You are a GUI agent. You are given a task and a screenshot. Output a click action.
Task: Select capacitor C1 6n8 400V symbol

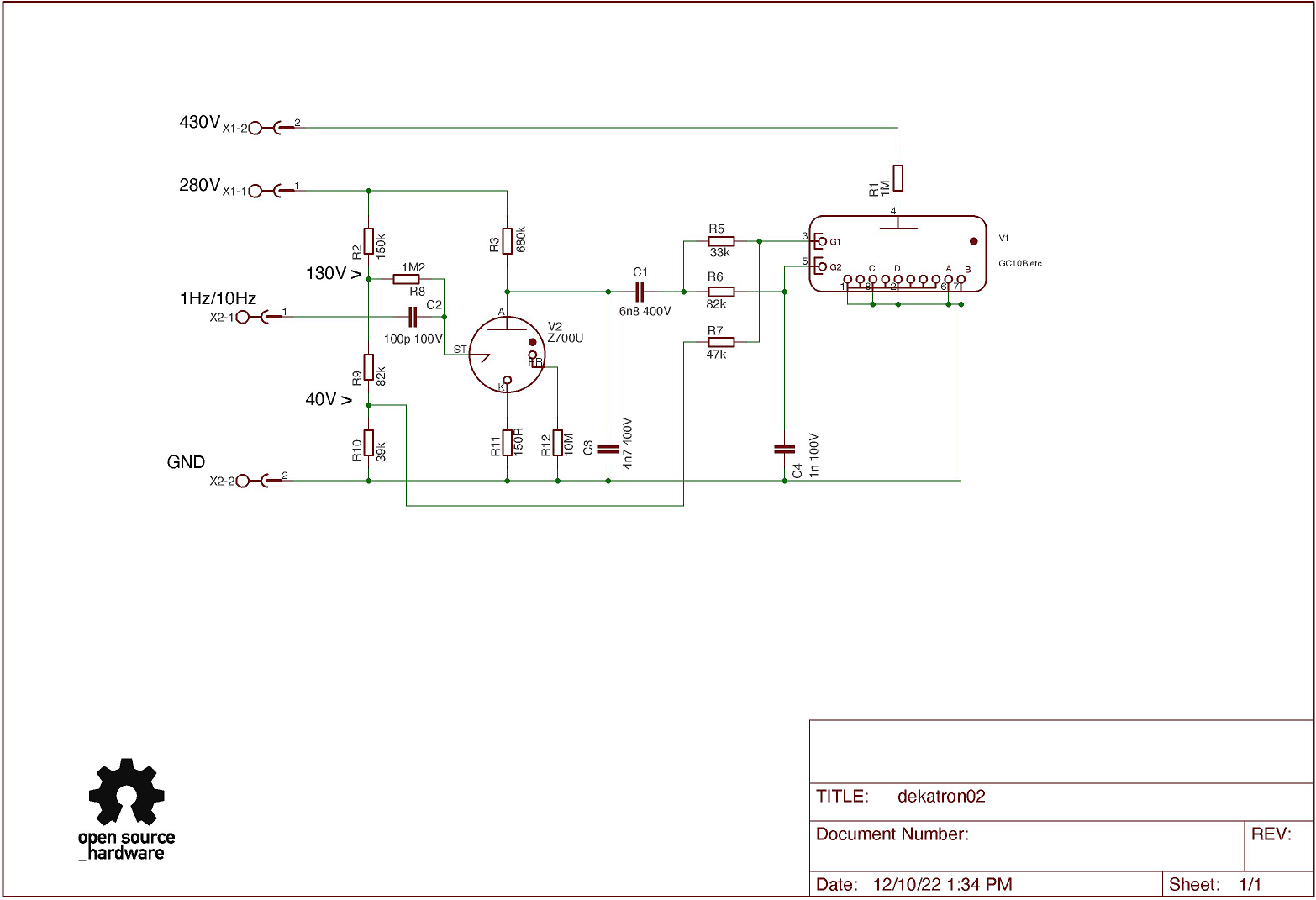(640, 292)
